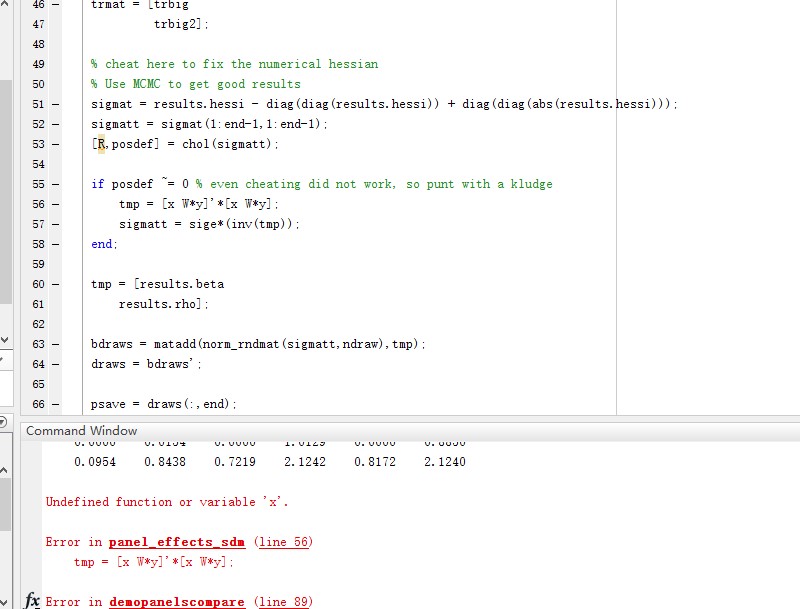Click the highlighted R variable on line 53
The width and height of the screenshot is (800, 609).
point(101,144)
